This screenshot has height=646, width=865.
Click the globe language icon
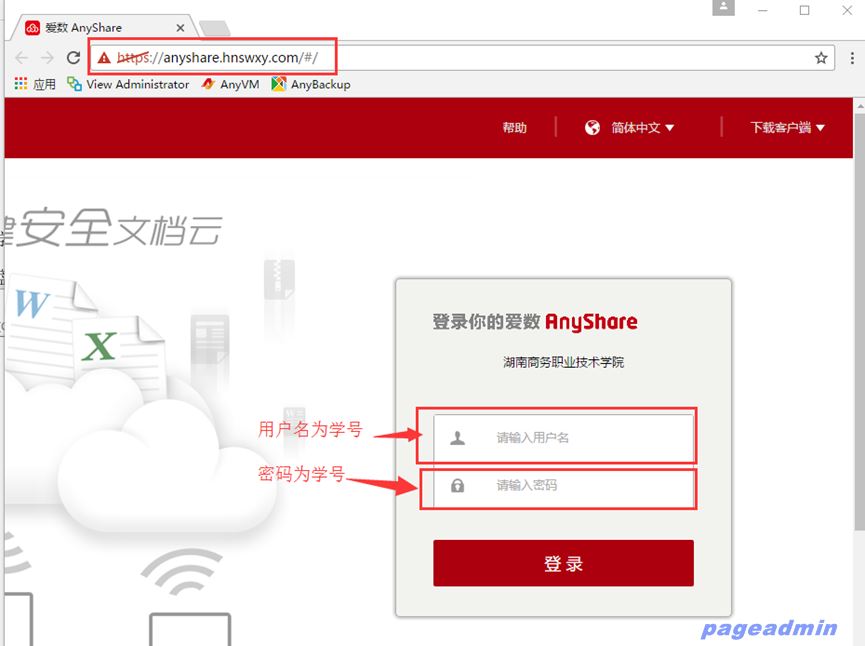(x=592, y=127)
